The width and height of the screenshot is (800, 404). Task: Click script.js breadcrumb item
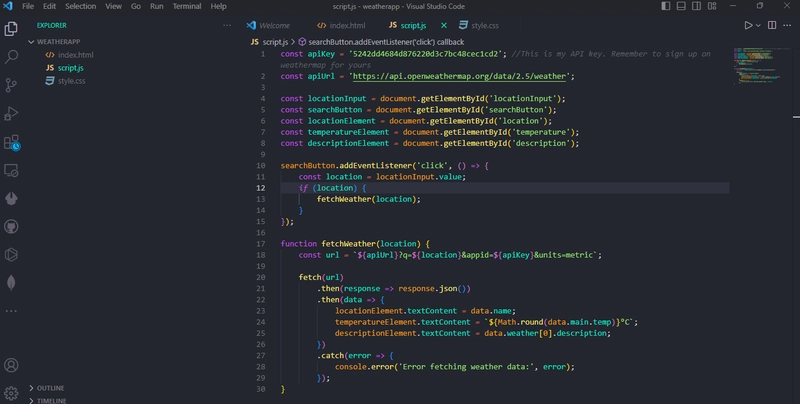(269, 42)
